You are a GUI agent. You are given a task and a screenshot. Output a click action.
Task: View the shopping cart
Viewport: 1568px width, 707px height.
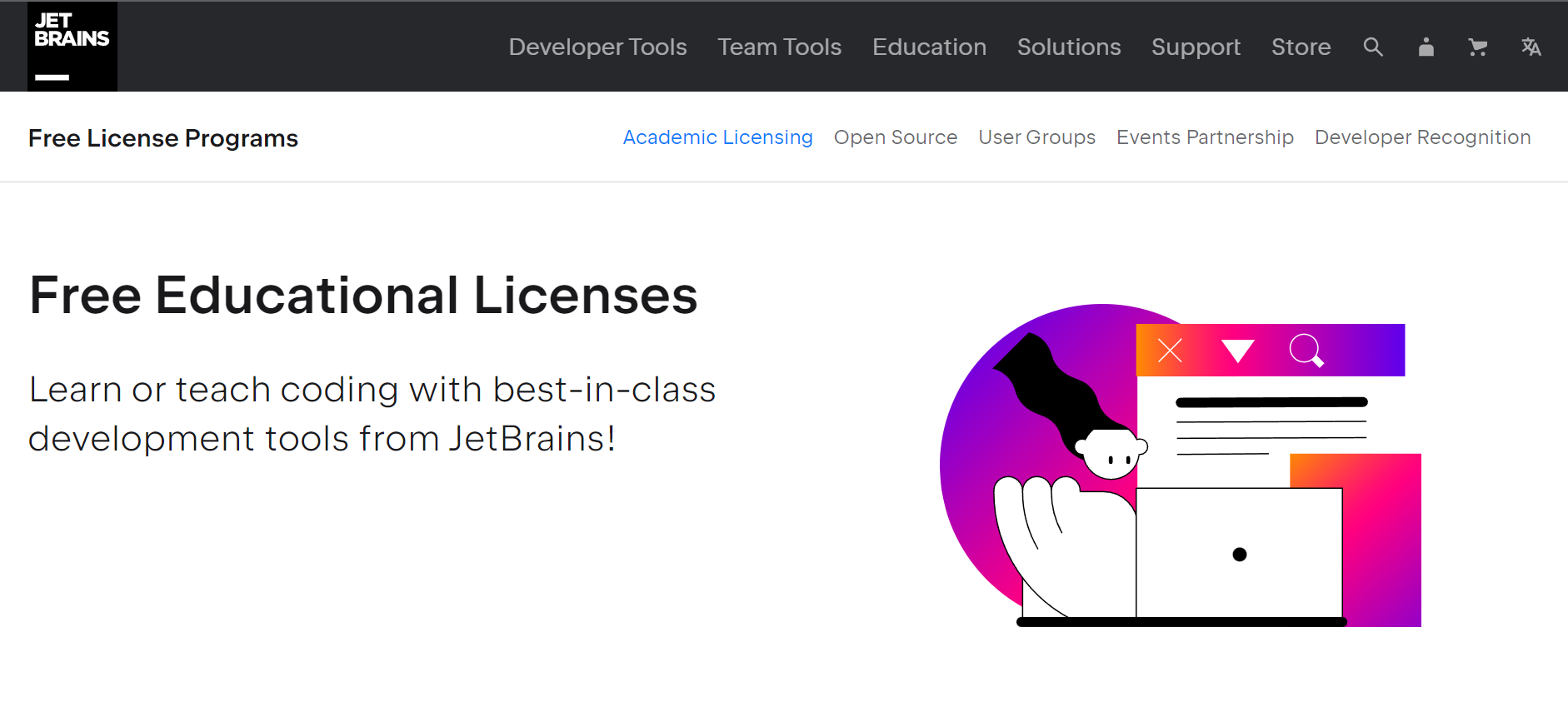point(1477,47)
